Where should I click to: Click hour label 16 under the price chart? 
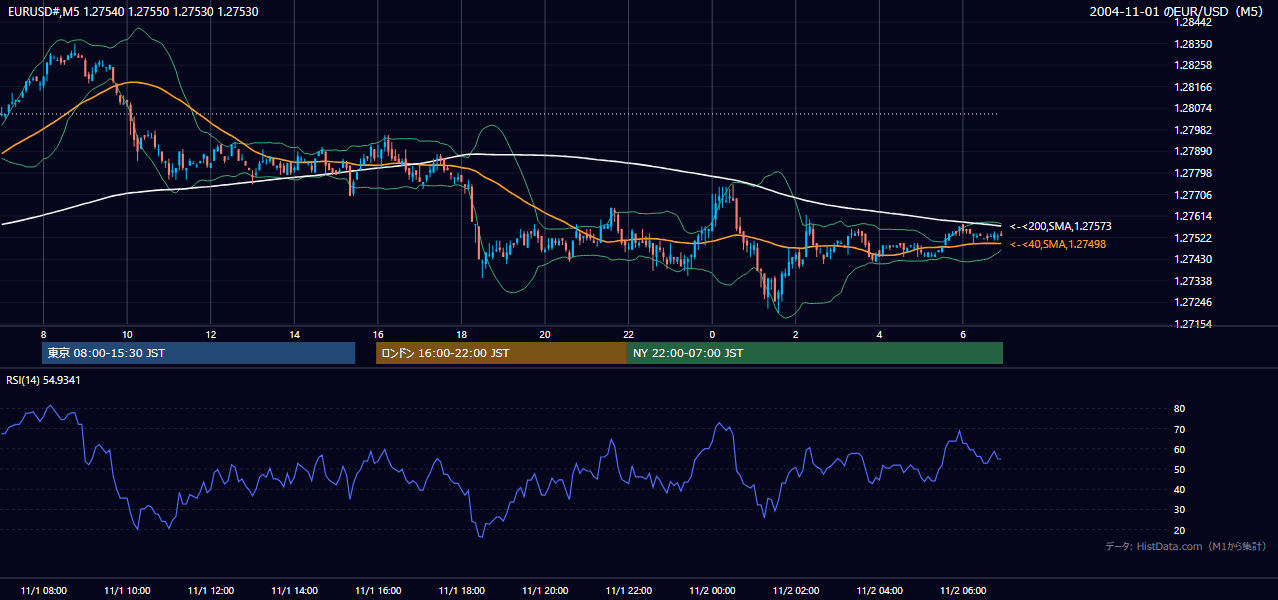377,334
